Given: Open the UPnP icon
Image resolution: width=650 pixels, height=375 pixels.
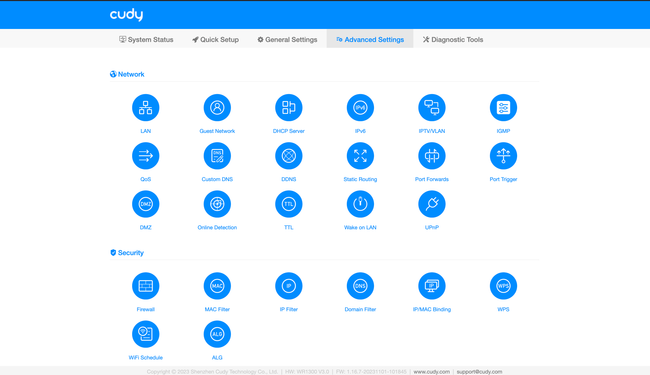Looking at the screenshot, I should tap(432, 204).
